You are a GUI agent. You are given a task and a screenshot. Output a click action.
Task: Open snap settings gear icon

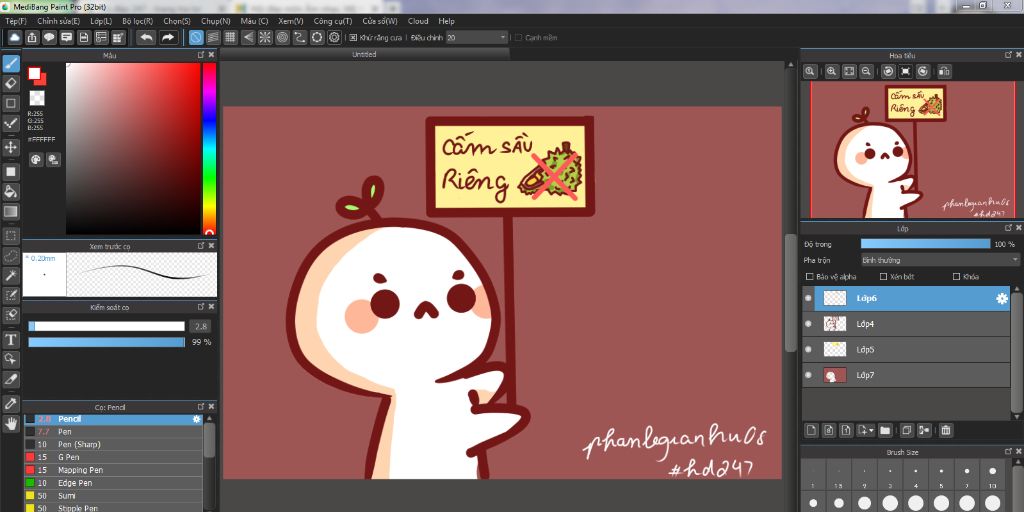coord(334,37)
